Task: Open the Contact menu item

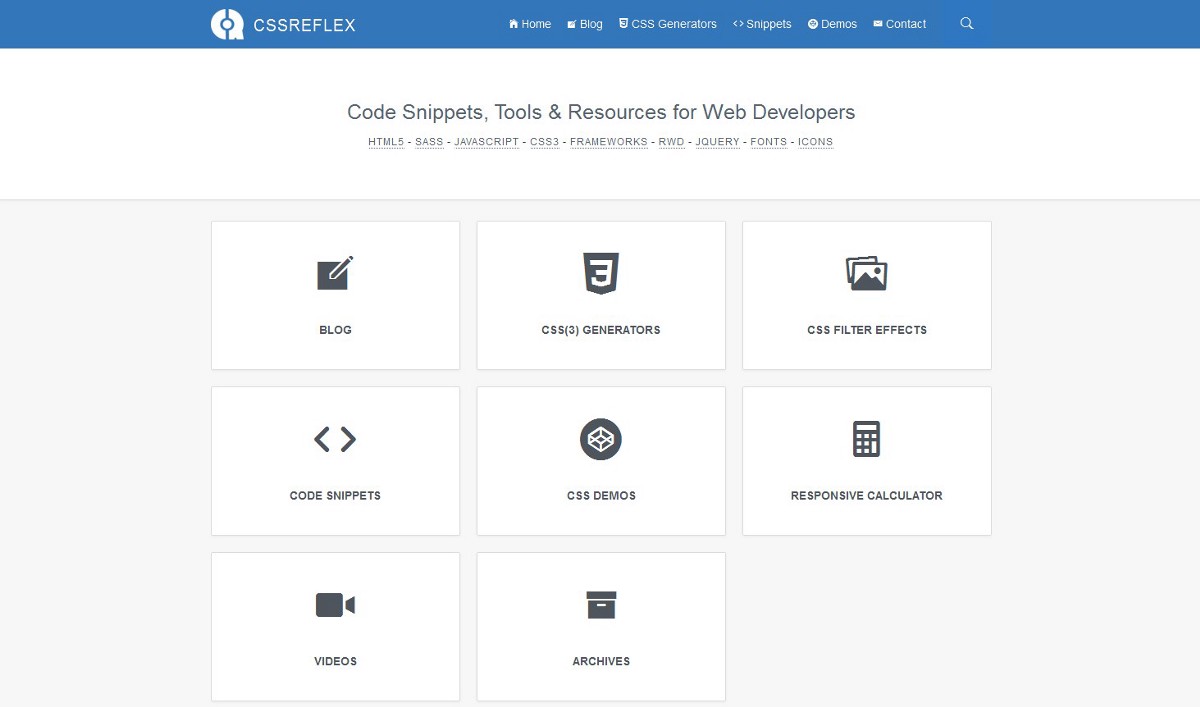Action: point(899,24)
